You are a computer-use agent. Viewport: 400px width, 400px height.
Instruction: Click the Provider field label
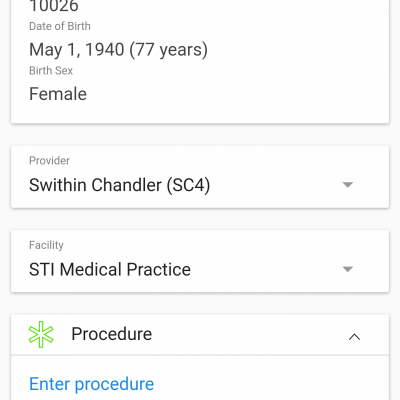(49, 161)
